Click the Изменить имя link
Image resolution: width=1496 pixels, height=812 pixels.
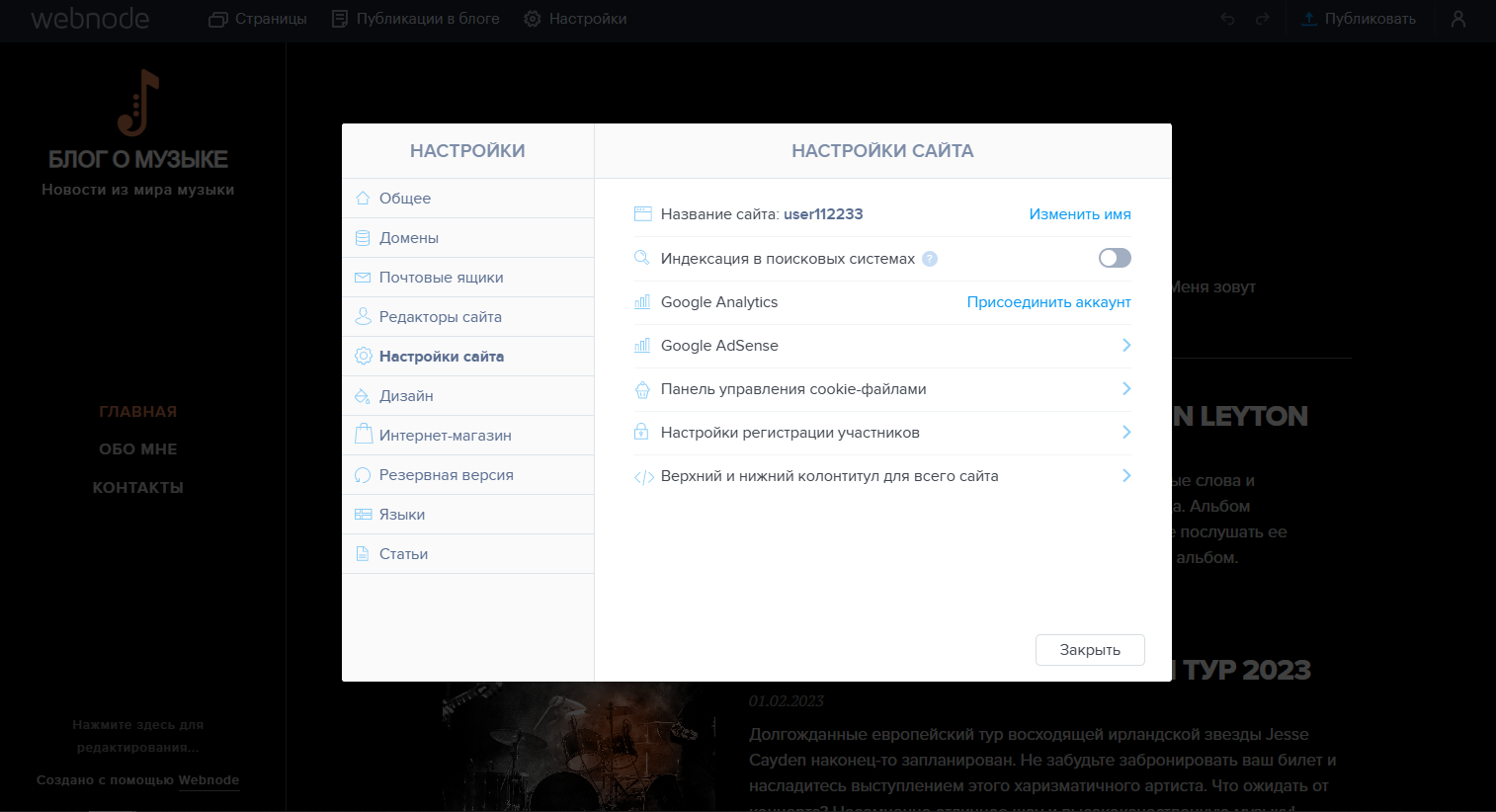(1079, 214)
